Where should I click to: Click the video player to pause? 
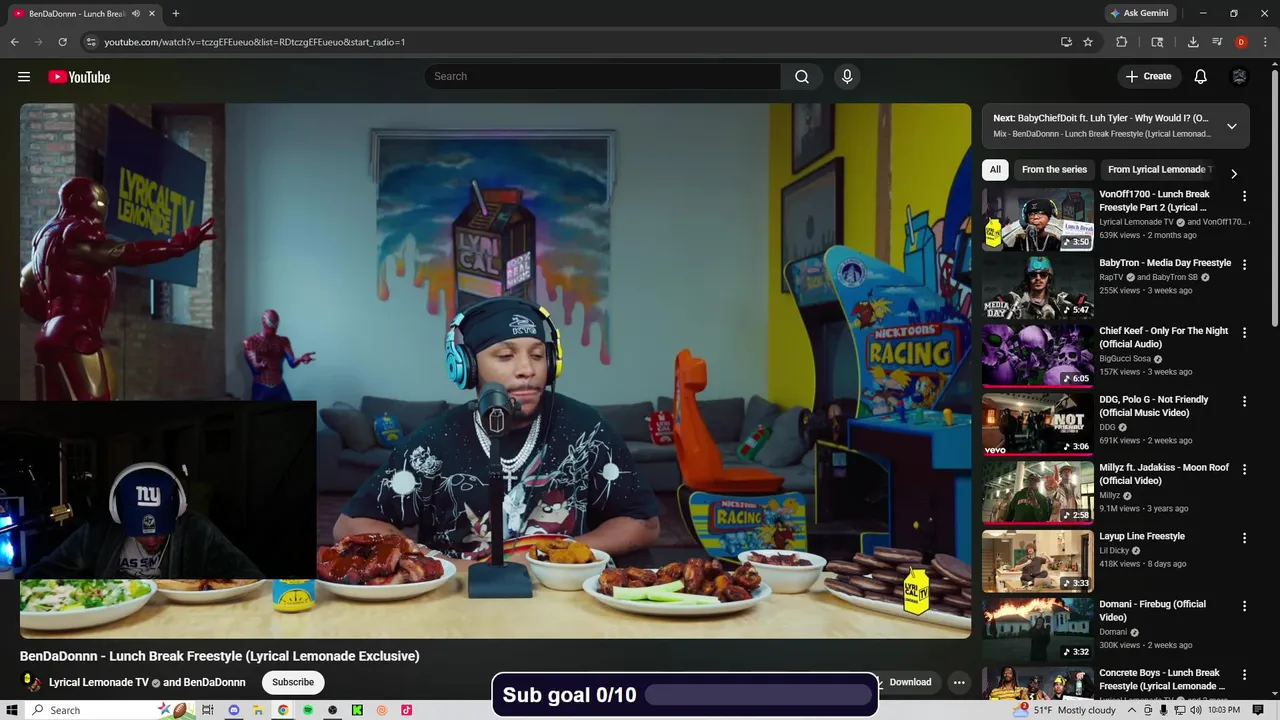pyautogui.click(x=495, y=370)
